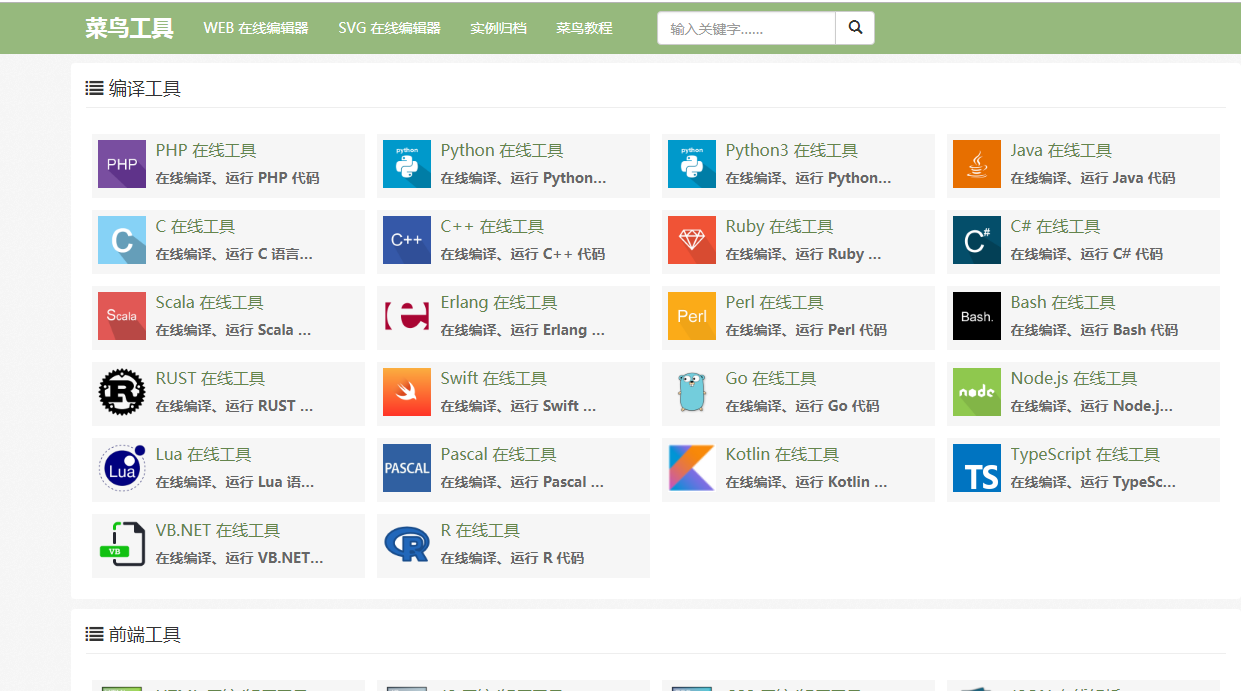Open Python 在线工具 title link
Viewport: 1241px width, 691px height.
click(x=502, y=151)
